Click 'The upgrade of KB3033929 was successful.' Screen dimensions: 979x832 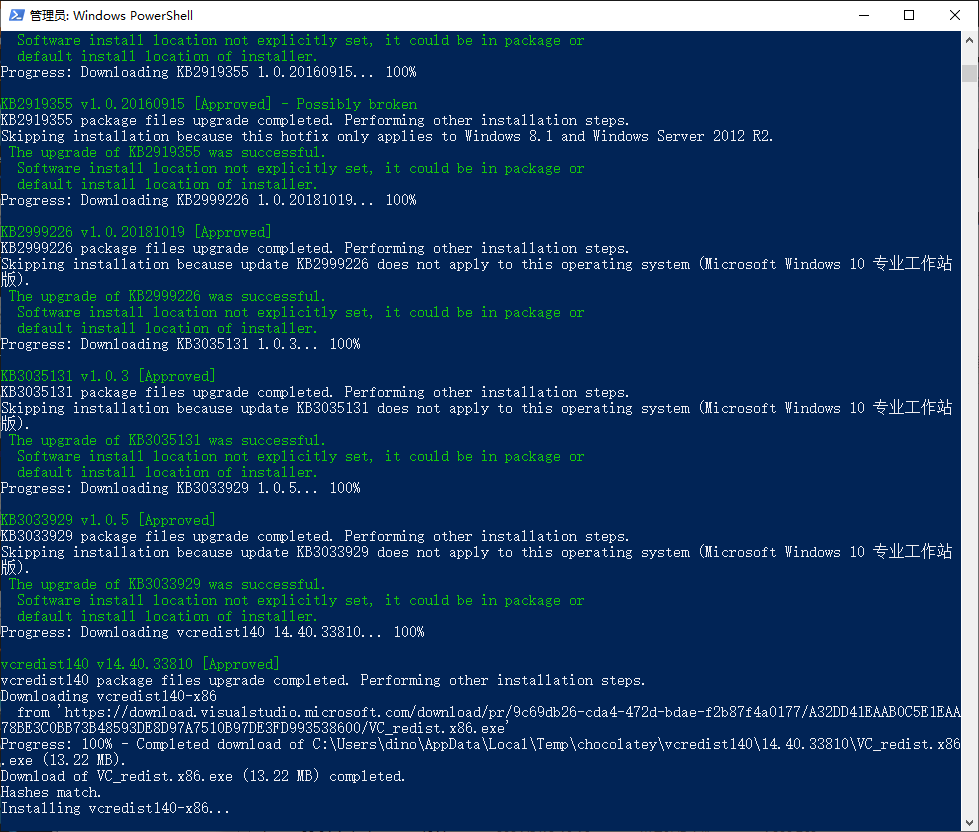click(x=167, y=584)
